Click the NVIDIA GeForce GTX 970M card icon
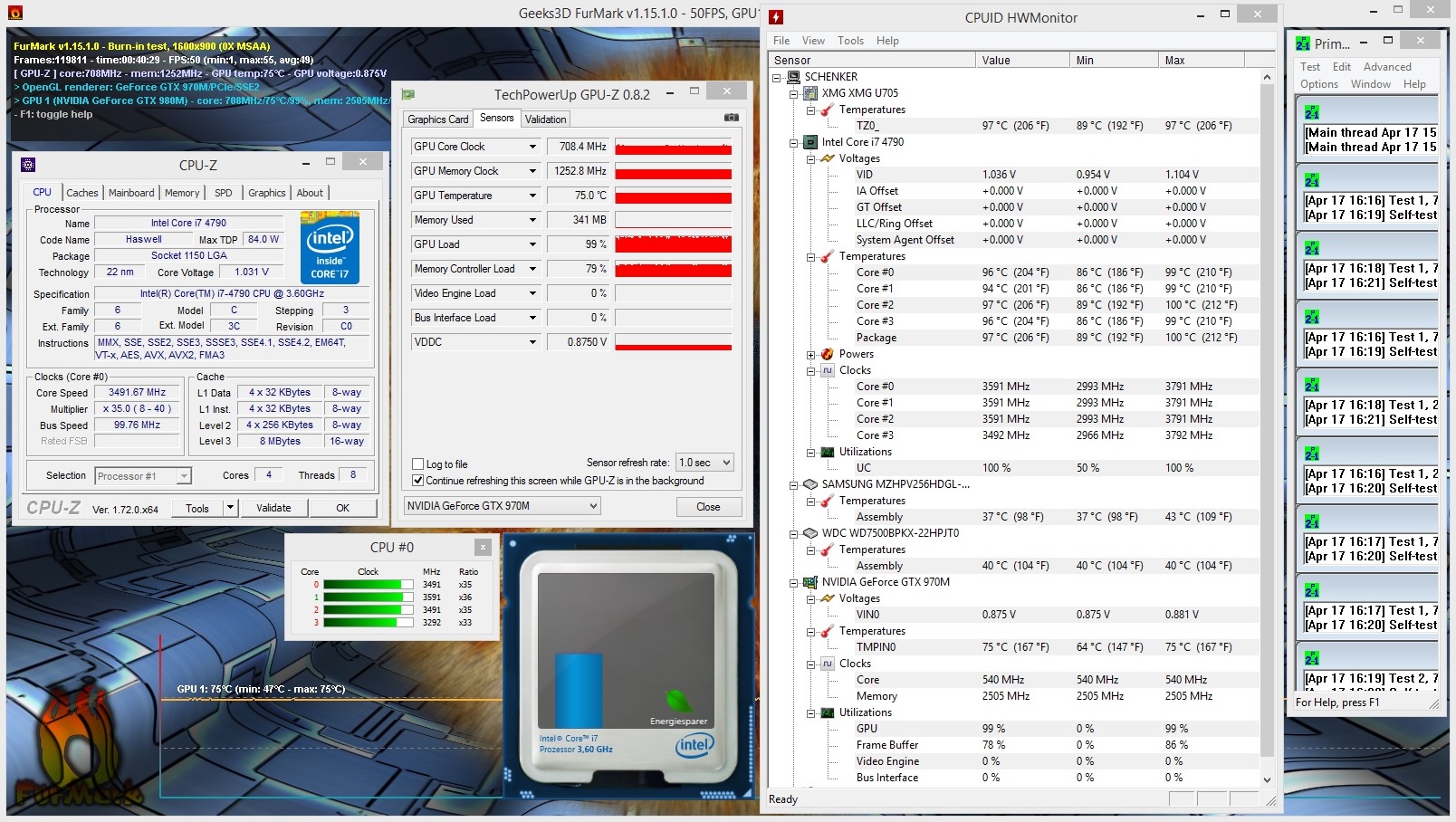1456x822 pixels. [x=810, y=582]
